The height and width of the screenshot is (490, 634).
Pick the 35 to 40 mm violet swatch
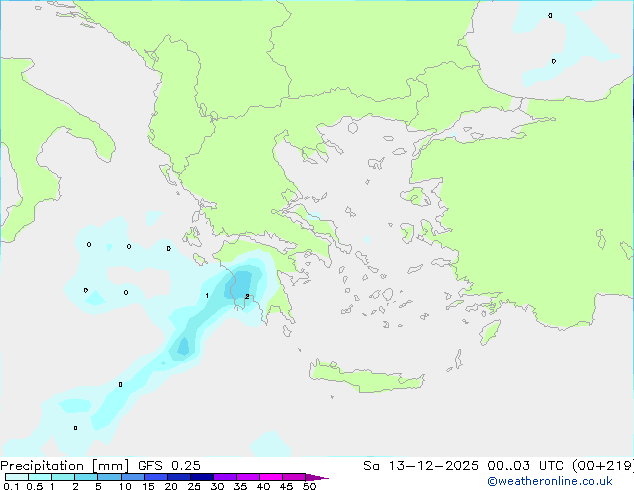248,477
